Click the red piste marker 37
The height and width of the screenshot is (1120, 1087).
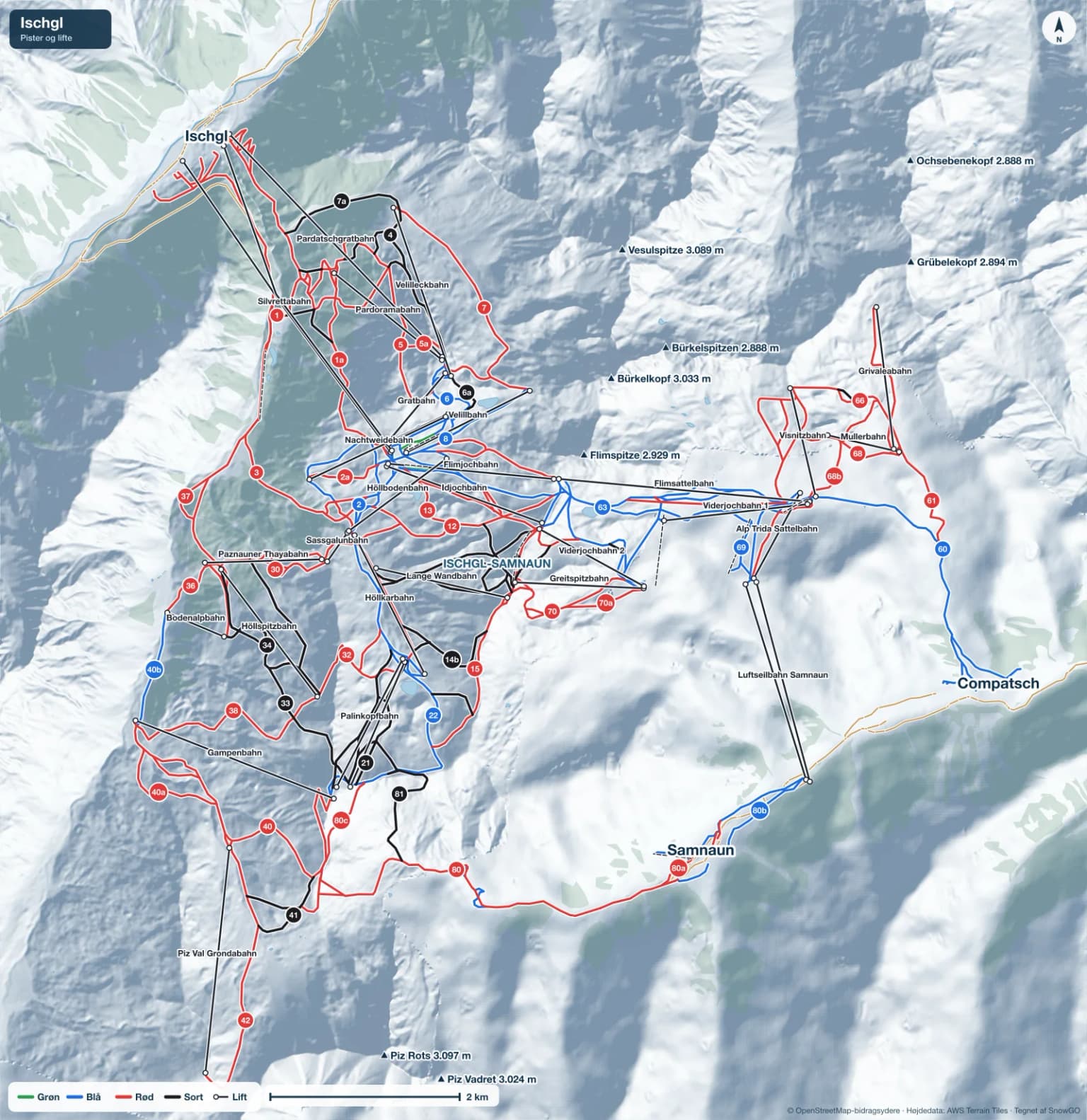click(x=186, y=496)
